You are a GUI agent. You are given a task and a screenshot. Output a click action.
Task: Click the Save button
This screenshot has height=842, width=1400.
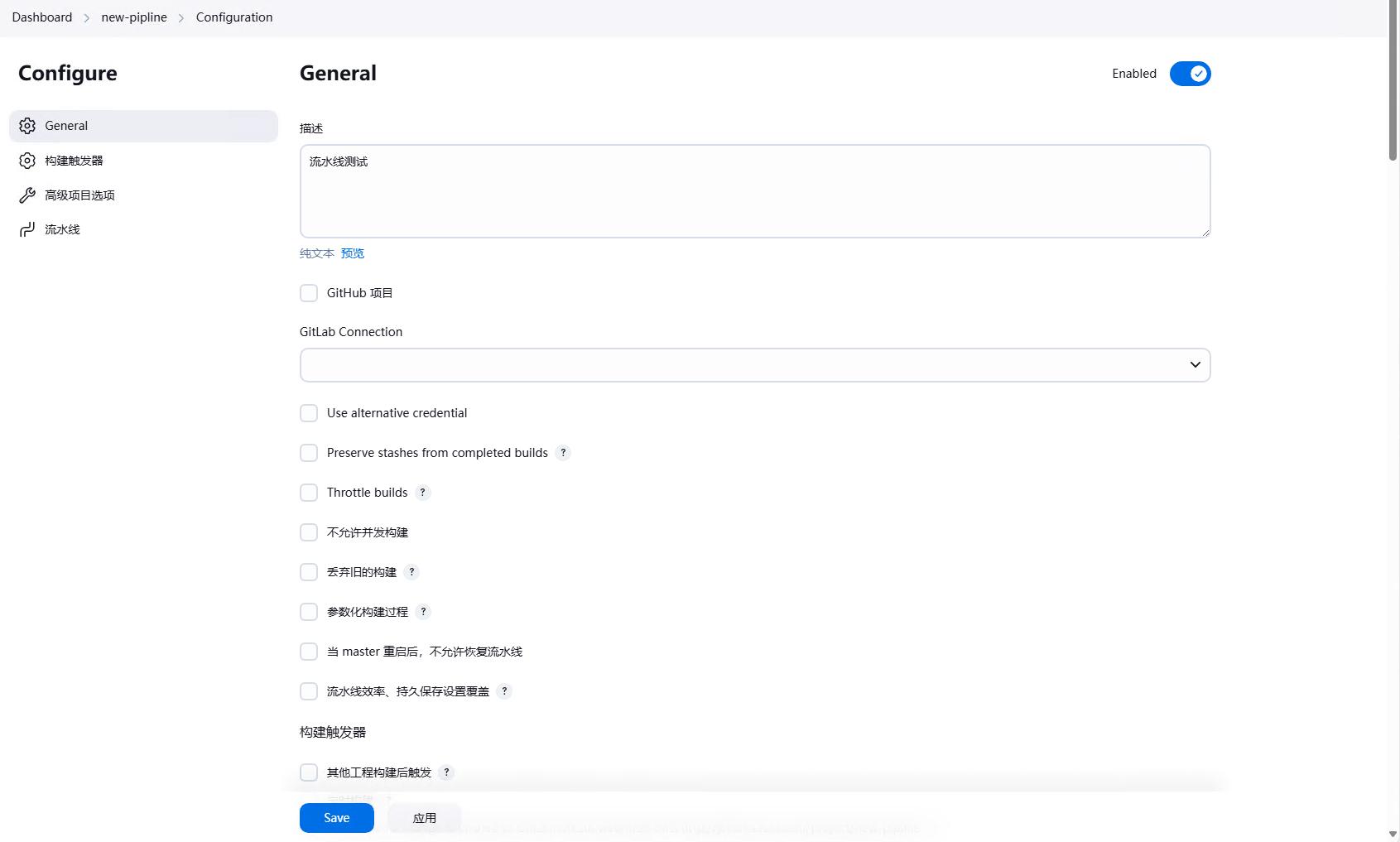pos(337,818)
